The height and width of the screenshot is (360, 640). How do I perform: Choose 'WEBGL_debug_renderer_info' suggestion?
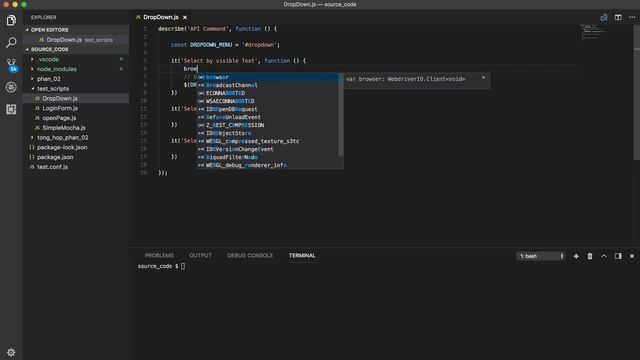coord(268,165)
